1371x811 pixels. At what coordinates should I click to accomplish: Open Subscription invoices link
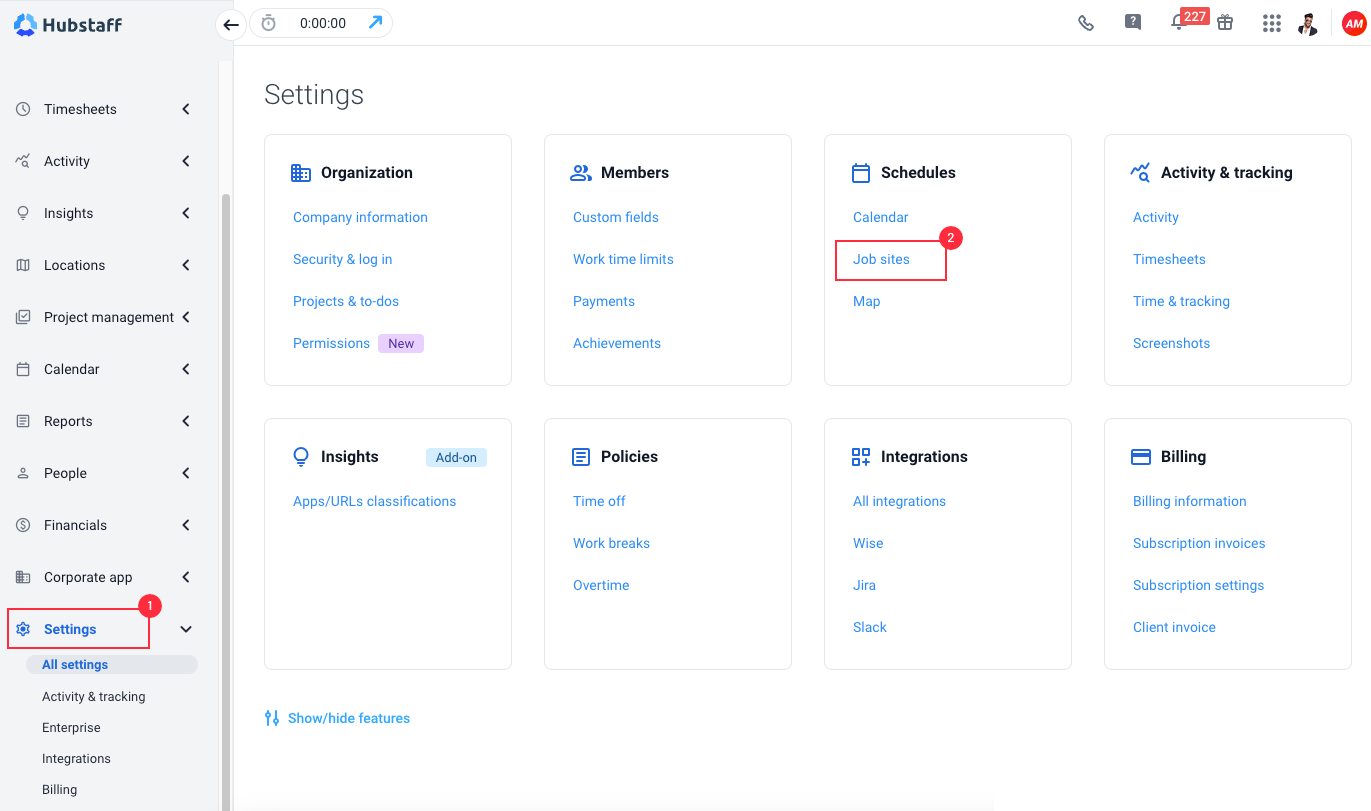click(x=1199, y=543)
